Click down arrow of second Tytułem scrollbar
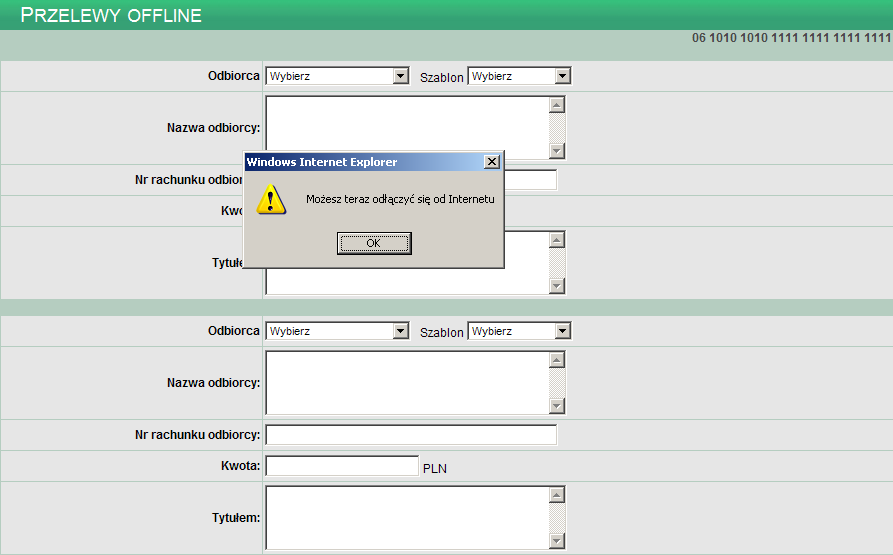893x555 pixels. (557, 541)
